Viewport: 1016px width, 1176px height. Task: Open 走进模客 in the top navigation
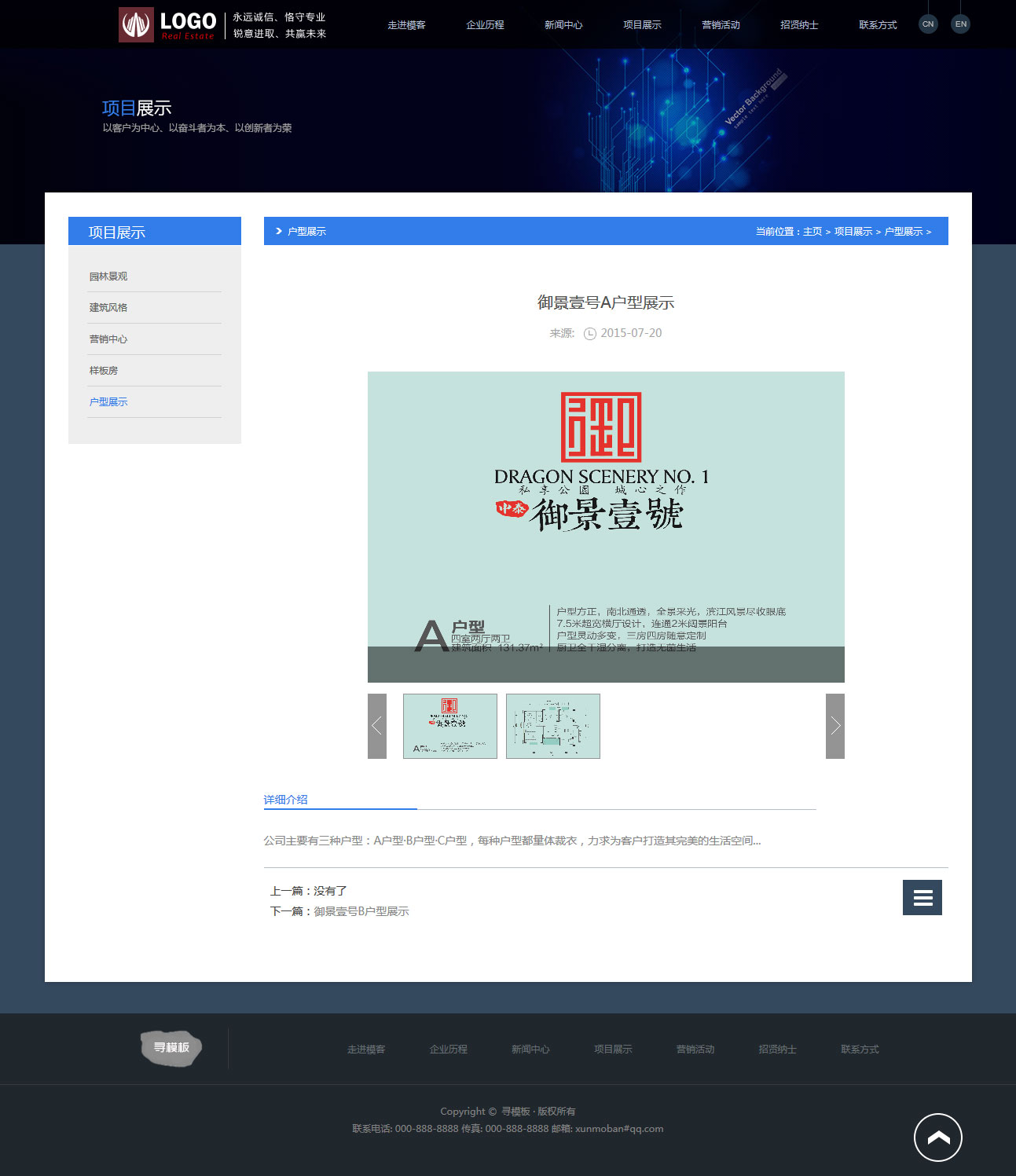(406, 25)
